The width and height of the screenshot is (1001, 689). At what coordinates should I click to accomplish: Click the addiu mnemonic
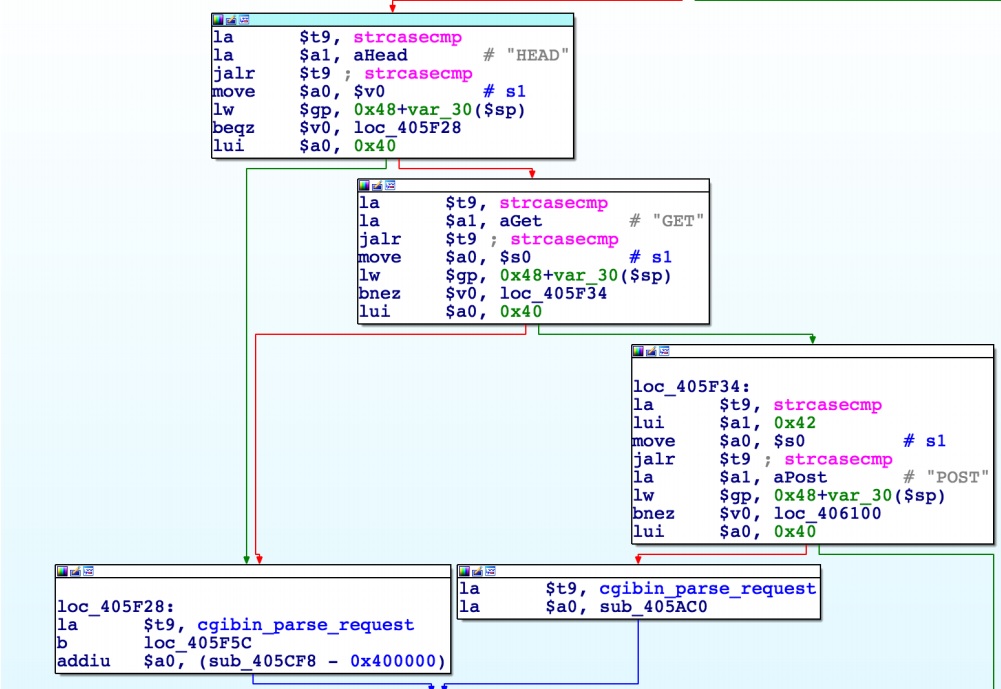click(83, 662)
